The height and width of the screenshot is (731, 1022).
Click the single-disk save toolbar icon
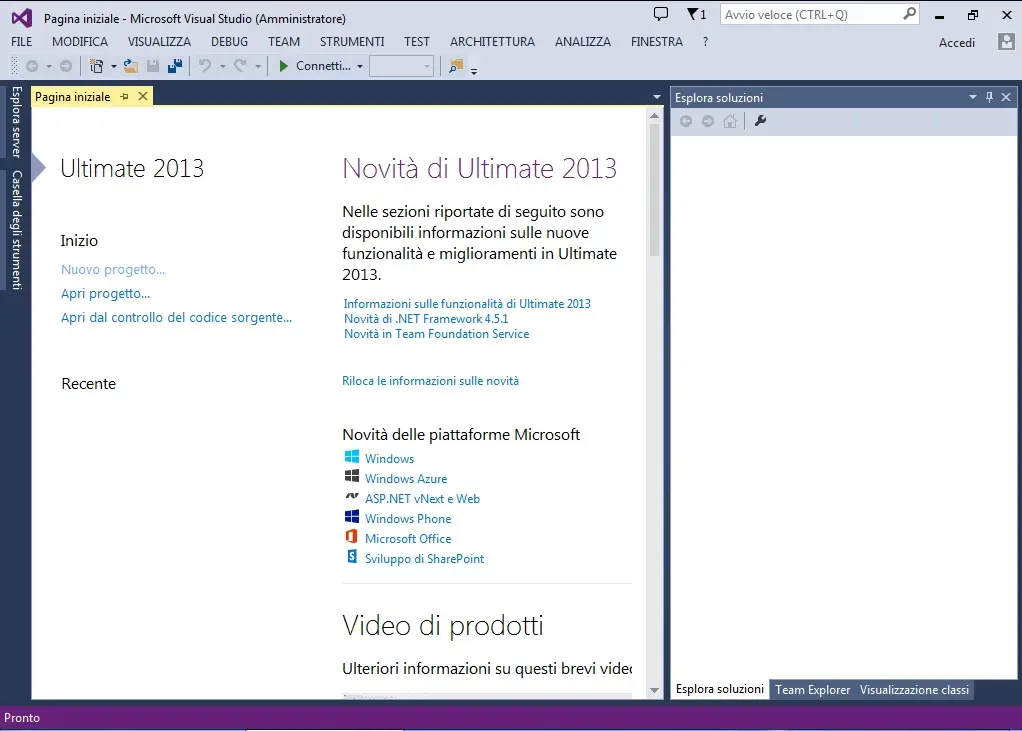click(x=153, y=66)
